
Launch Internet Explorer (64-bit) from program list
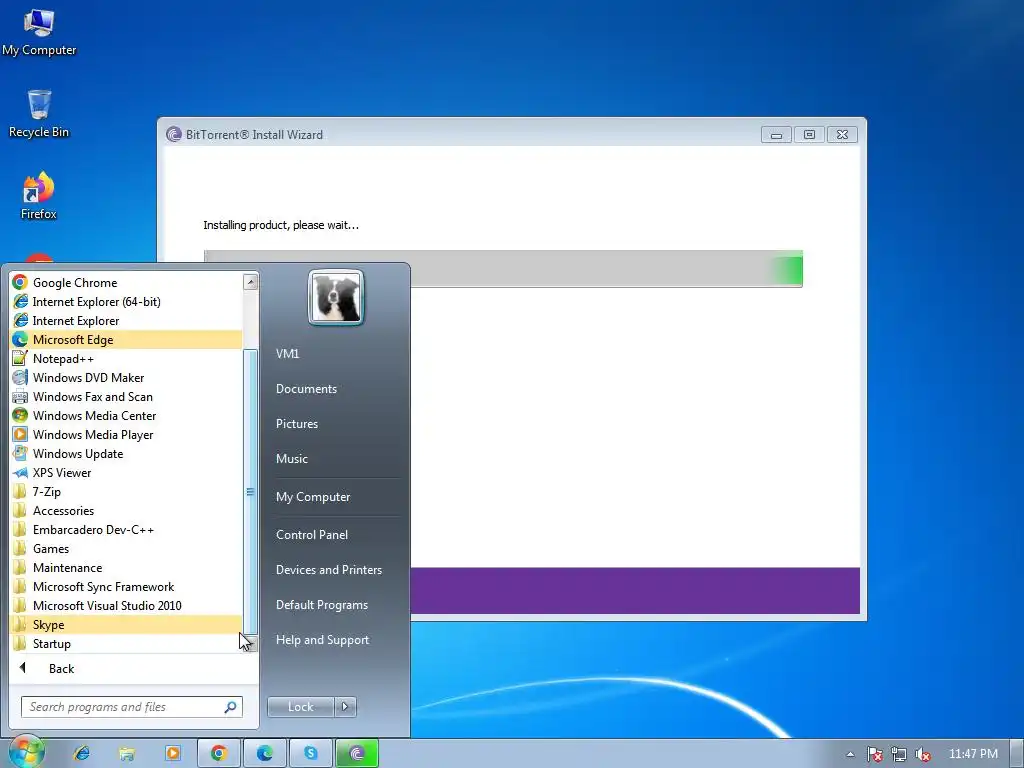click(x=126, y=302)
